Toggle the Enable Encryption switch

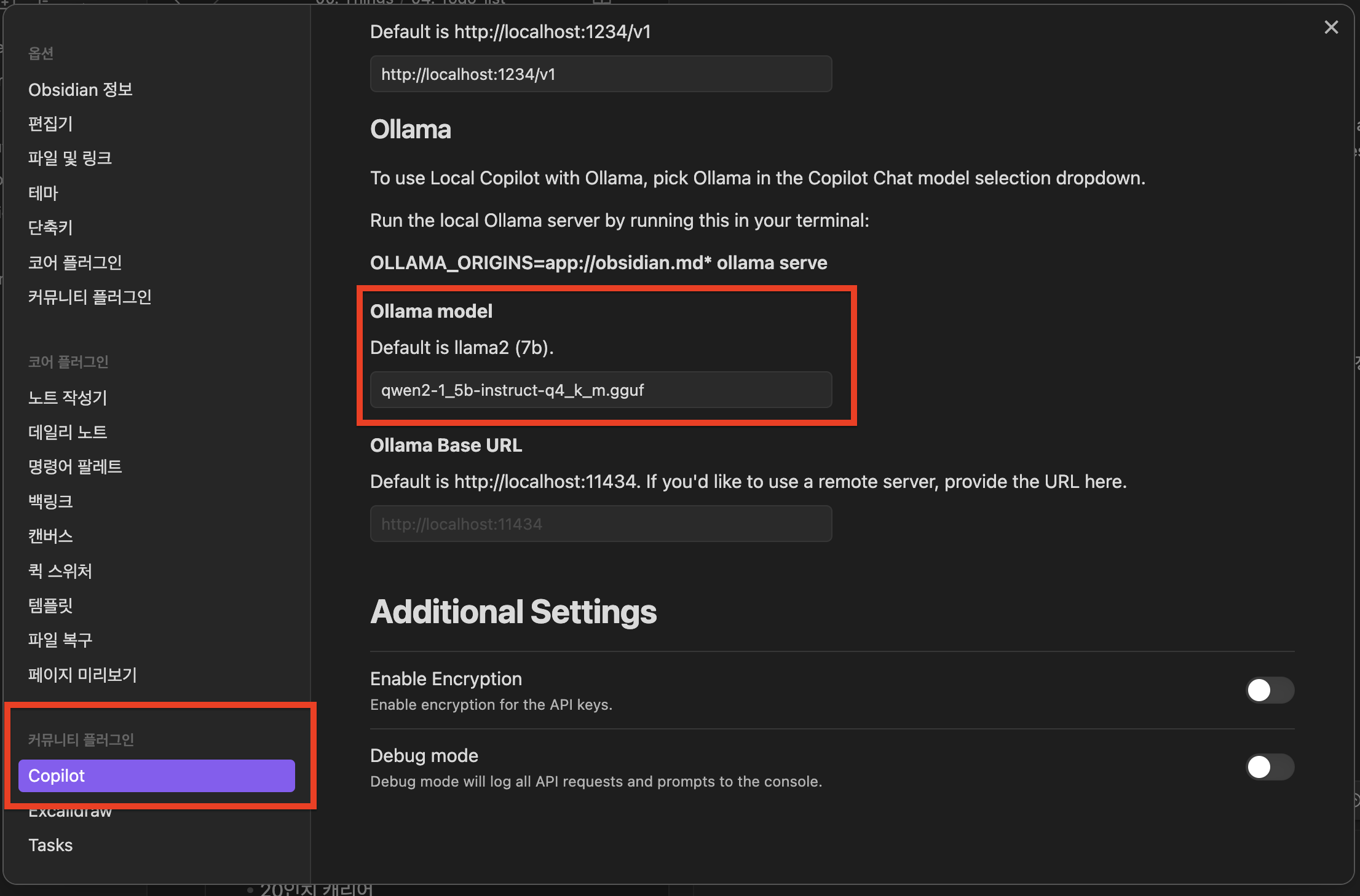1270,690
